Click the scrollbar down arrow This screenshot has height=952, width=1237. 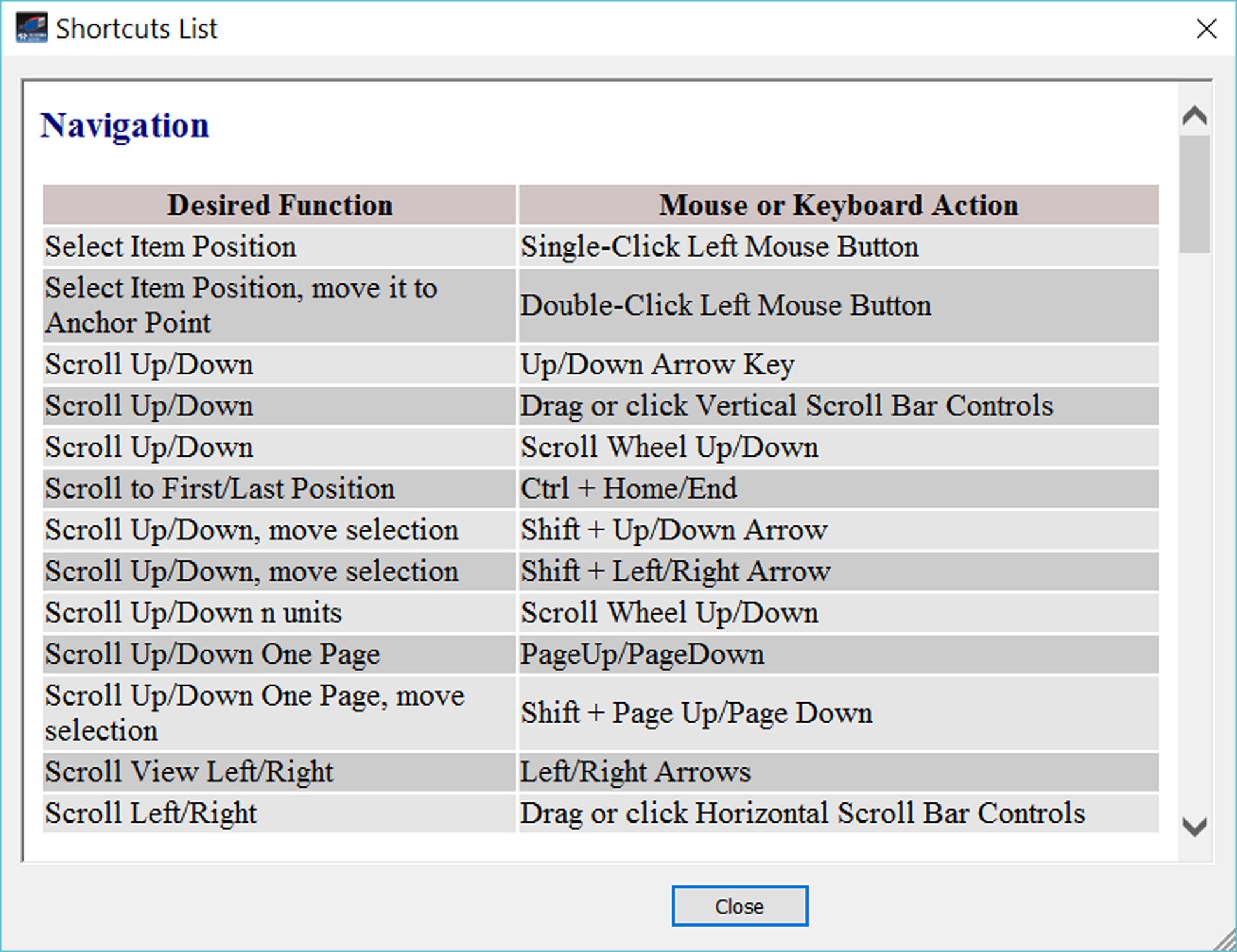pos(1194,827)
